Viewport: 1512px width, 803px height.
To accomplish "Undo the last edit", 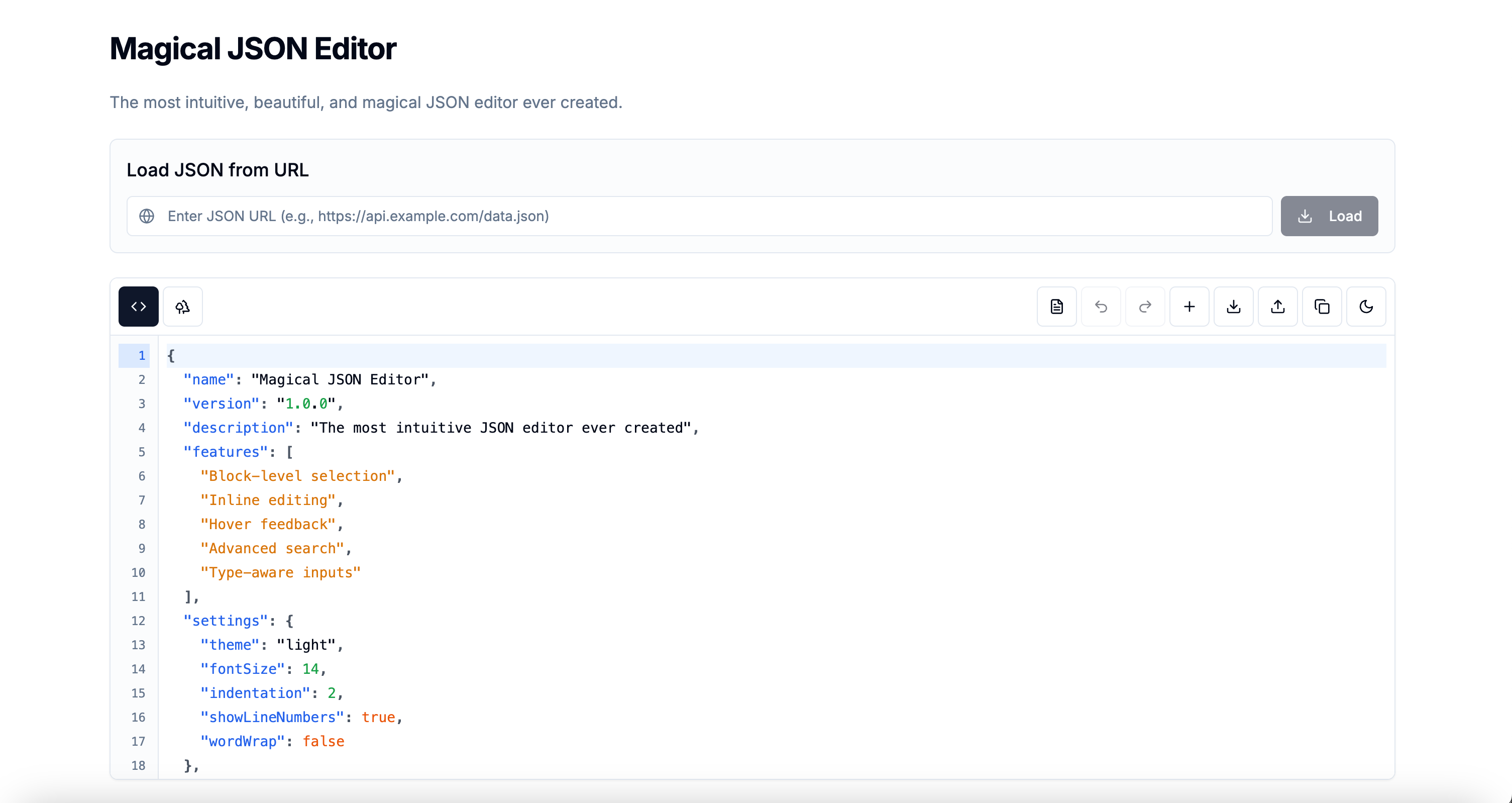I will (x=1101, y=307).
